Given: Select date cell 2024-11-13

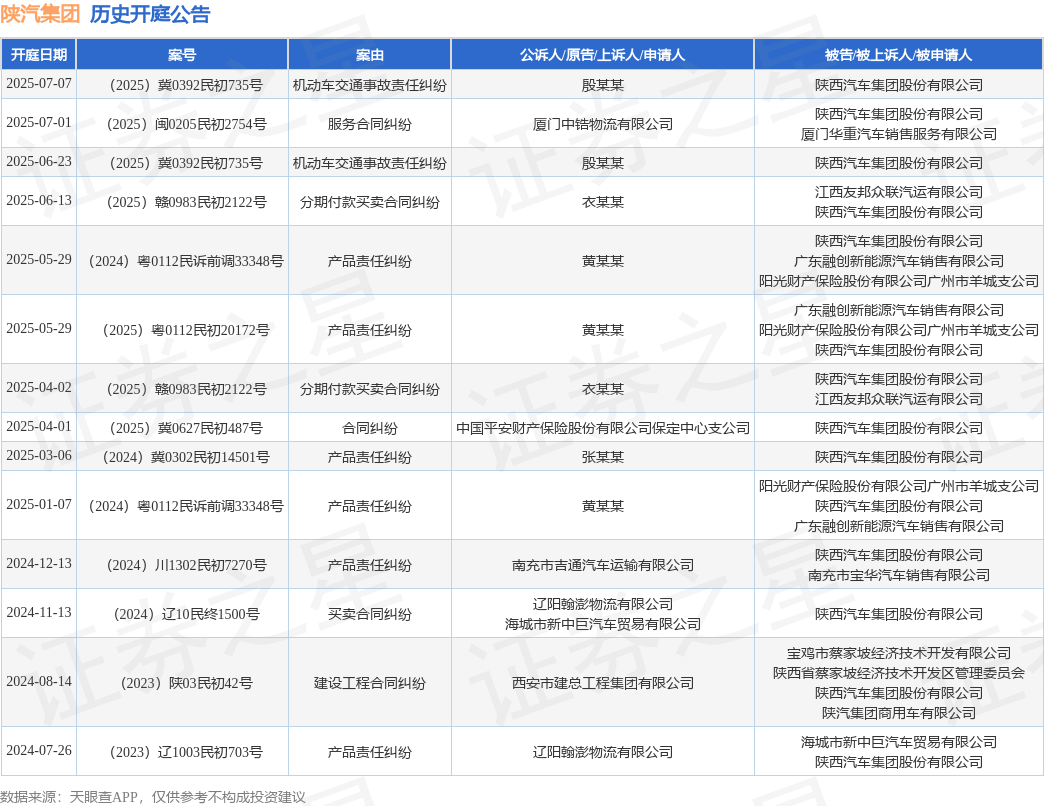Looking at the screenshot, I should [x=39, y=612].
